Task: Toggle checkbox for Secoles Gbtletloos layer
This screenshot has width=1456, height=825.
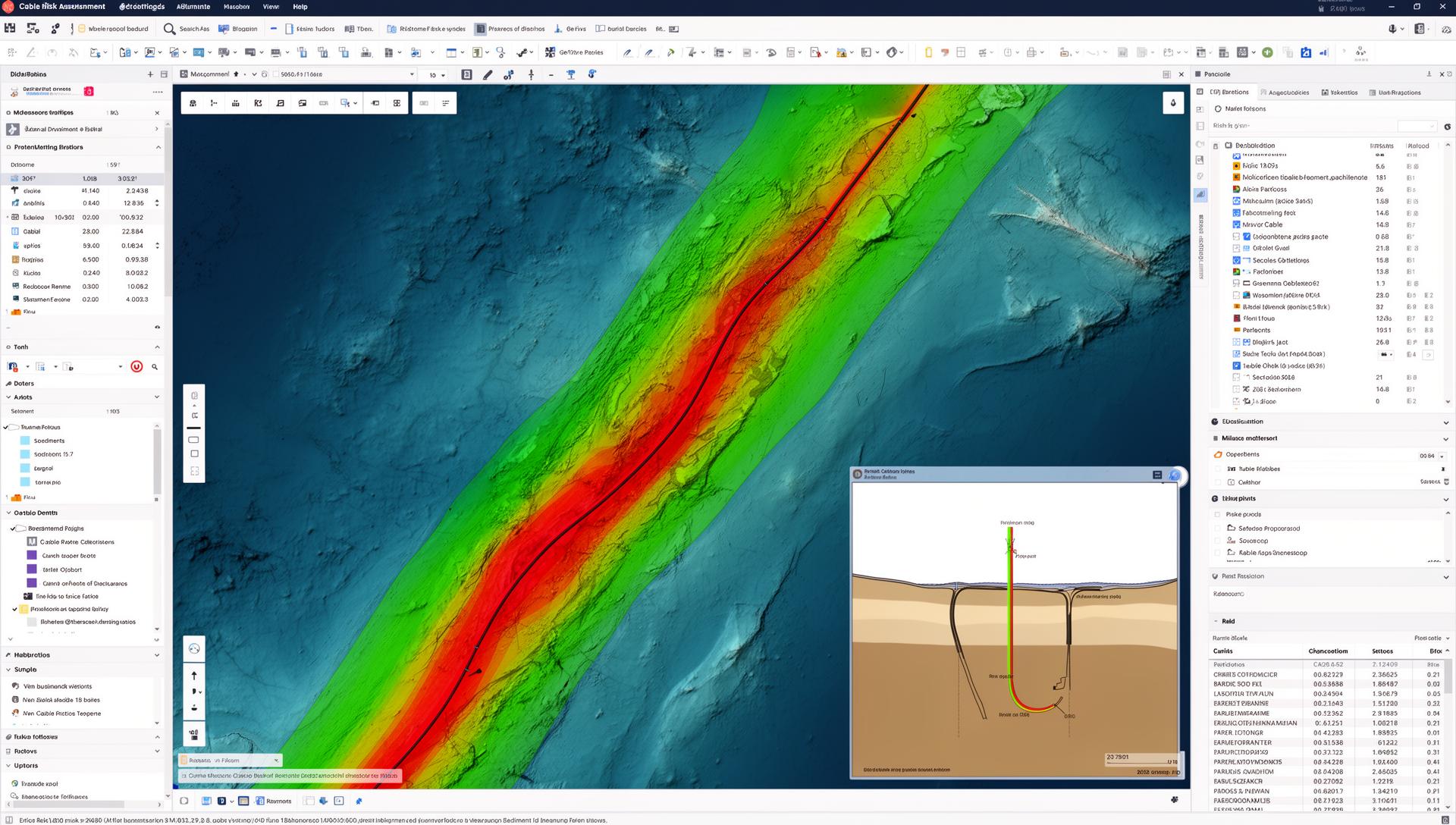Action: pyautogui.click(x=1237, y=260)
